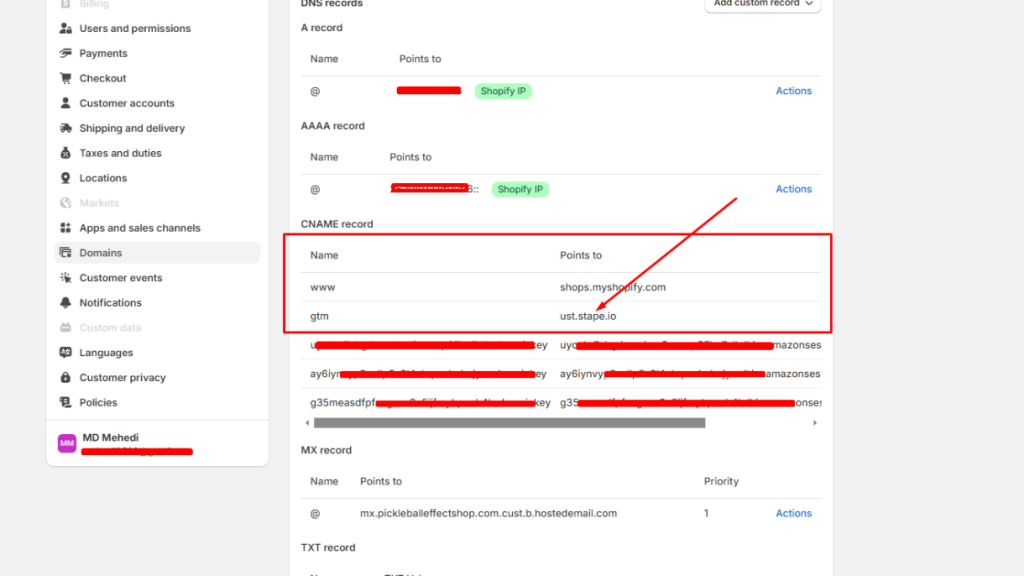Click the Users and permissions icon
The width and height of the screenshot is (1024, 576).
coord(65,28)
